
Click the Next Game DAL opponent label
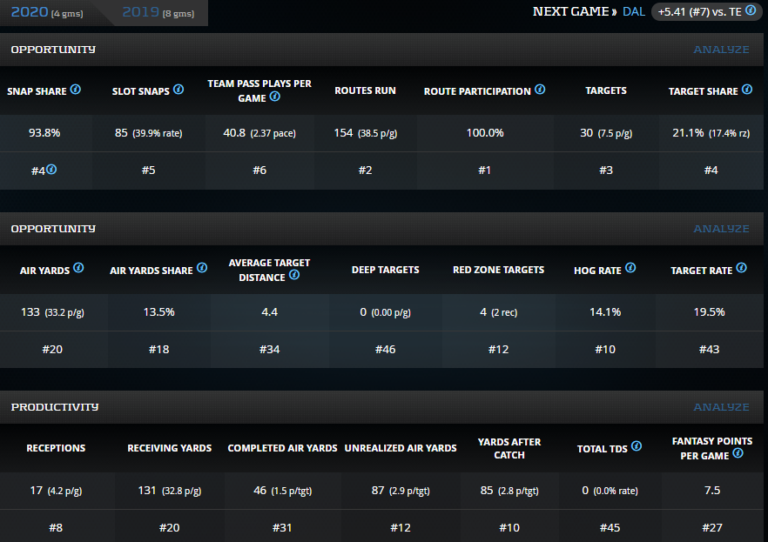click(x=633, y=12)
